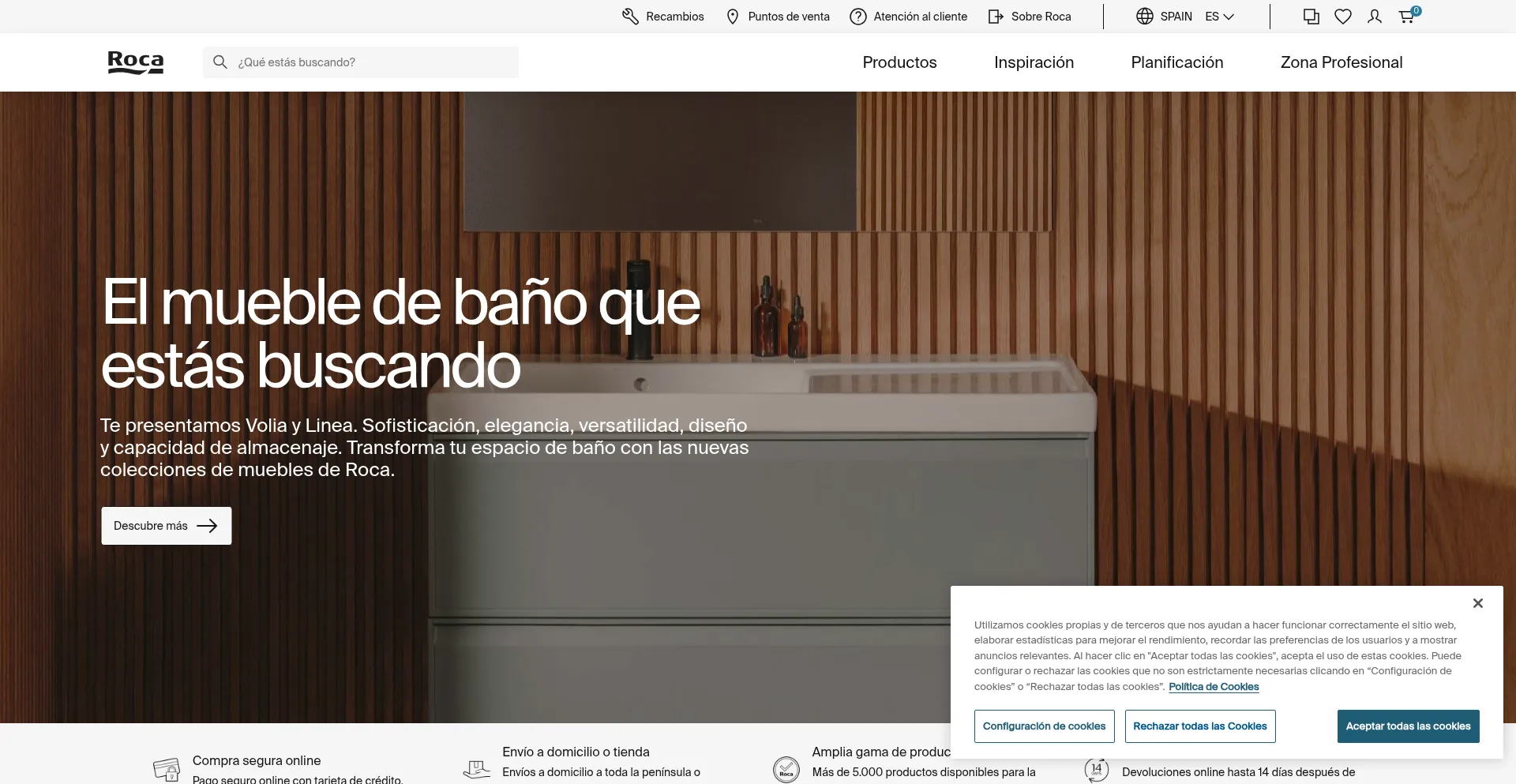This screenshot has width=1516, height=784.
Task: Click the hero headline El mueble de baño
Action: 401,334
